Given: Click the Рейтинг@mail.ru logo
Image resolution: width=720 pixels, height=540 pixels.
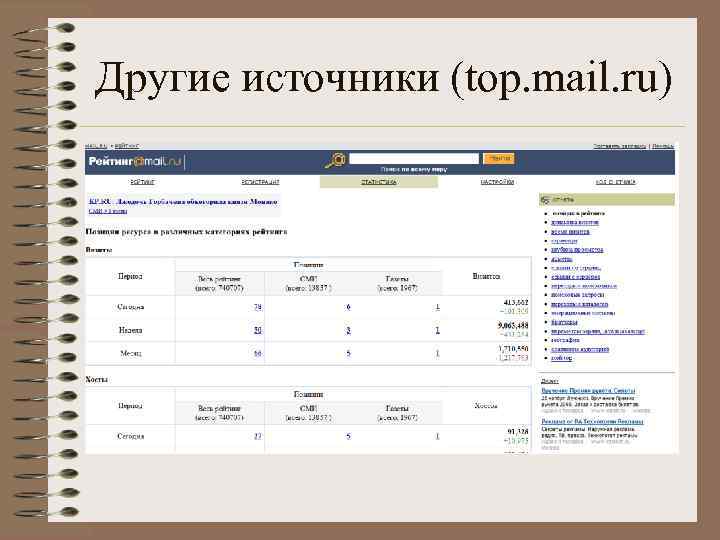Looking at the screenshot, I should [135, 162].
